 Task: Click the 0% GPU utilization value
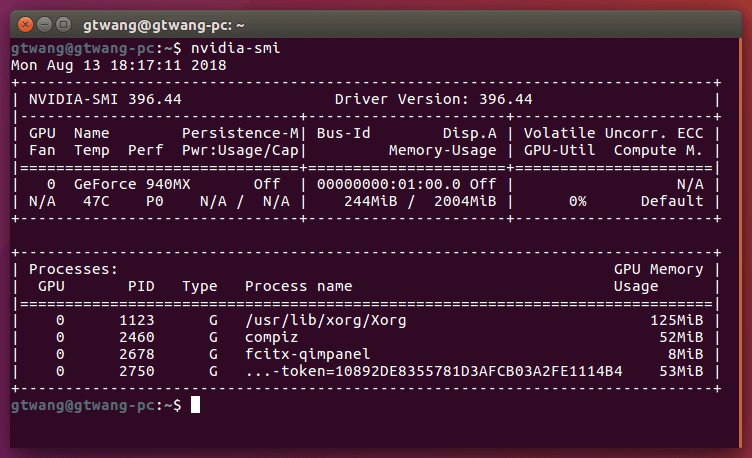[x=577, y=201]
